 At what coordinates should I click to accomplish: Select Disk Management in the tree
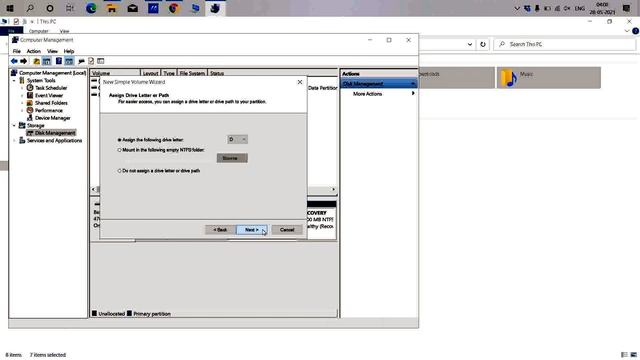(51, 133)
